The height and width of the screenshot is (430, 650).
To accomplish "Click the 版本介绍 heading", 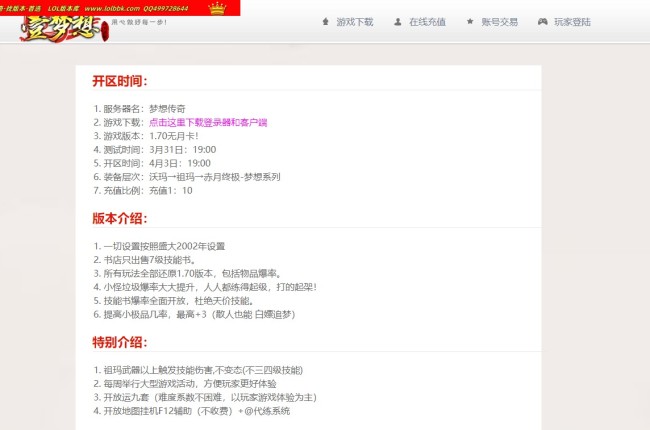I will (119, 219).
